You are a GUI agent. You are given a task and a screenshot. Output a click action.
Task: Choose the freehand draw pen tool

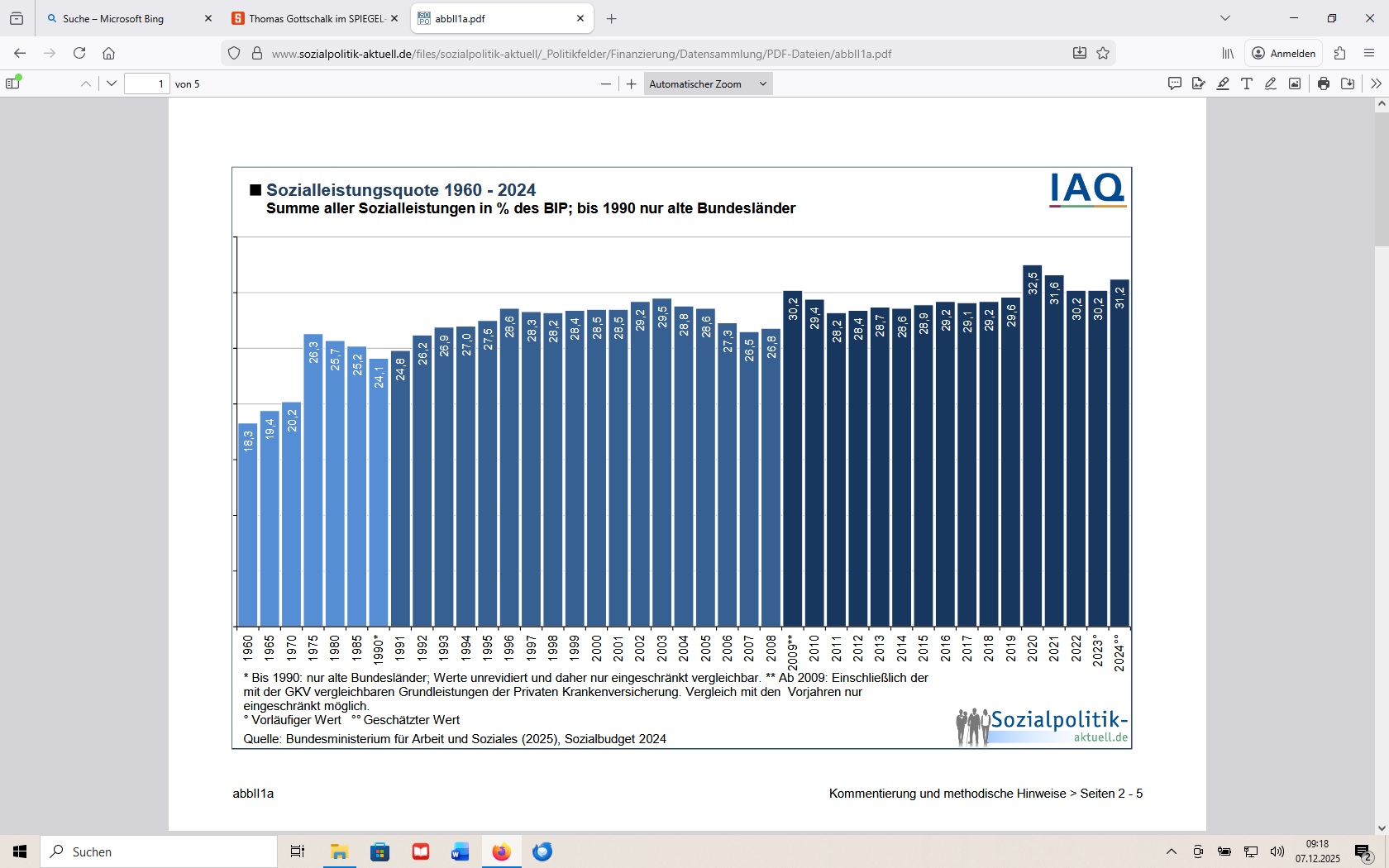[x=1271, y=83]
